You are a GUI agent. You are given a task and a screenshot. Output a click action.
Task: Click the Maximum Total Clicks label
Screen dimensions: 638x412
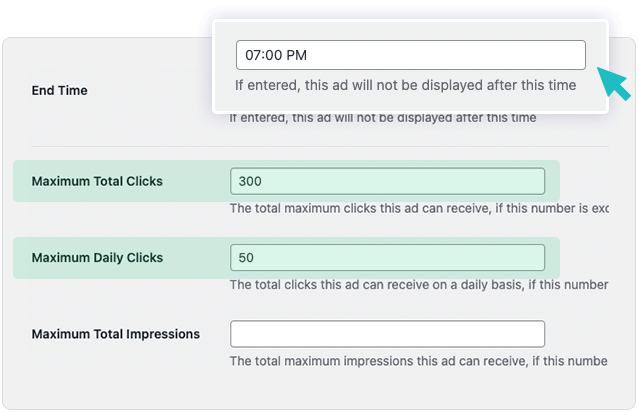tap(97, 181)
